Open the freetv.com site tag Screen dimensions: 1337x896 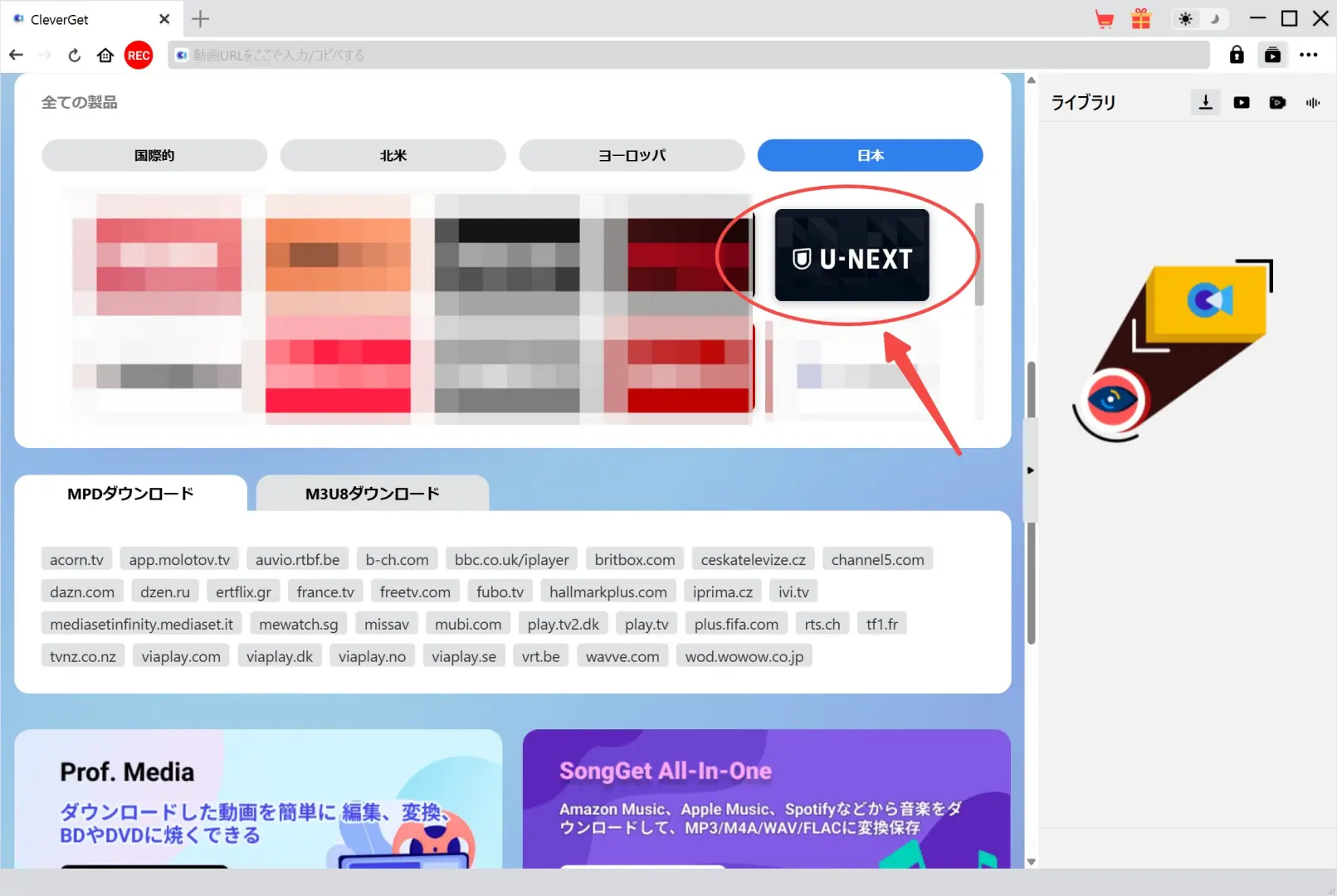[415, 592]
